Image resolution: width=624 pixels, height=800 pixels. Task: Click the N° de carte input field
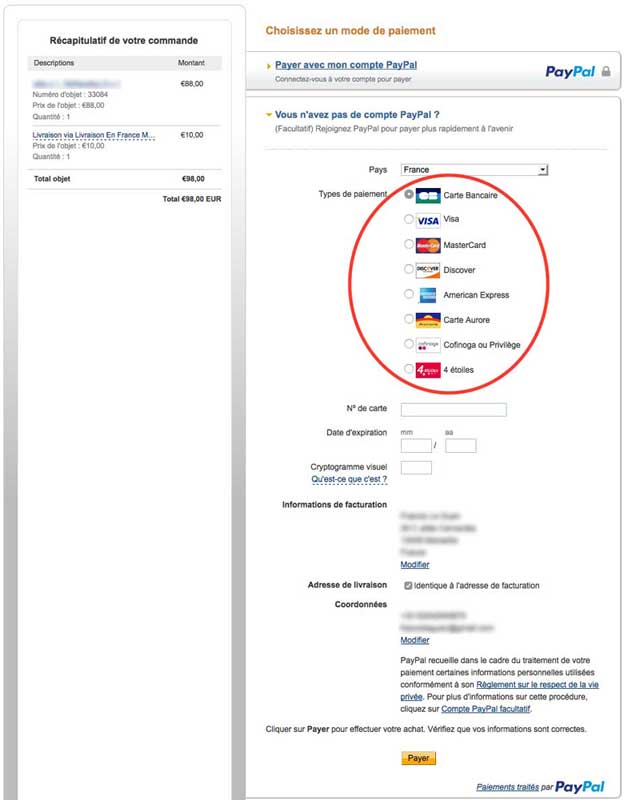(x=454, y=409)
